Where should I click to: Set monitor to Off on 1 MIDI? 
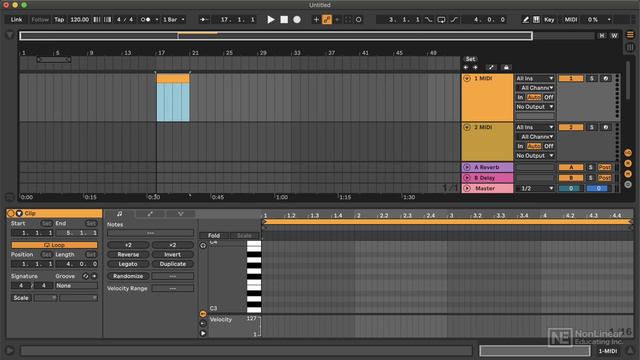[549, 97]
